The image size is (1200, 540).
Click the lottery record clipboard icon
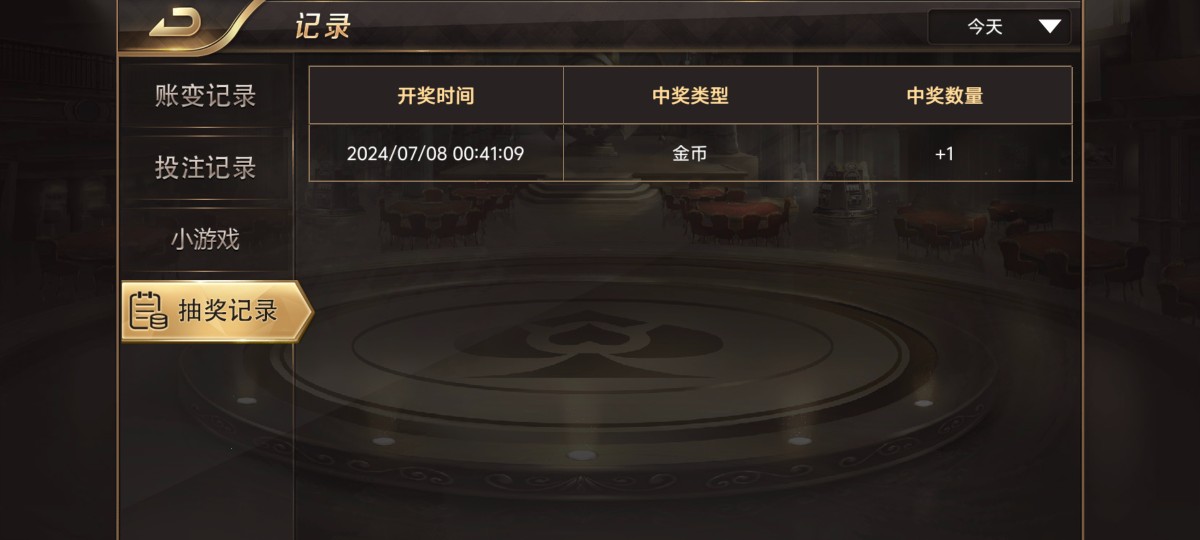pyautogui.click(x=148, y=311)
